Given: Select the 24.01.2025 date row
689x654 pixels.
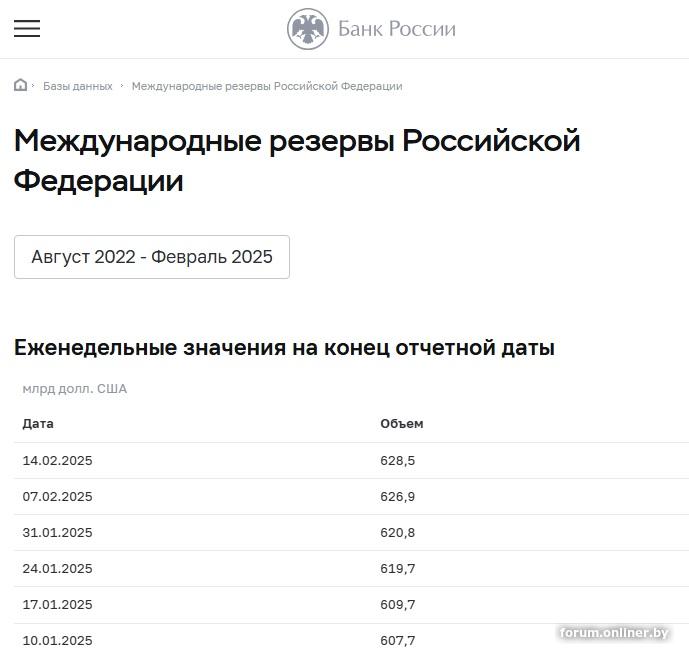Looking at the screenshot, I should [57, 569].
